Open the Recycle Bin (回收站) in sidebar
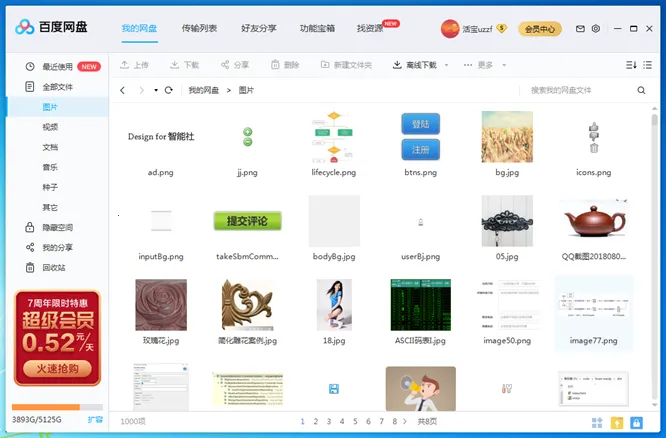The height and width of the screenshot is (438, 666). click(53, 267)
